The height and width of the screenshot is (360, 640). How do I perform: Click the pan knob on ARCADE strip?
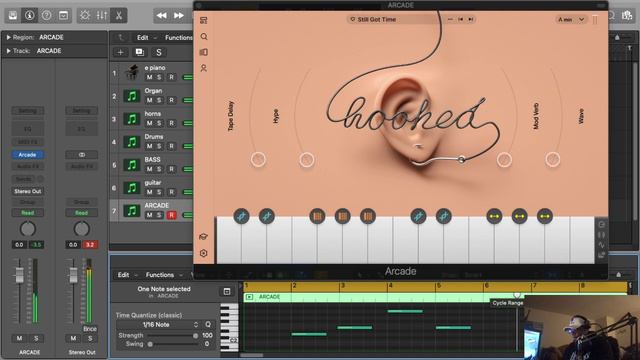click(28, 229)
